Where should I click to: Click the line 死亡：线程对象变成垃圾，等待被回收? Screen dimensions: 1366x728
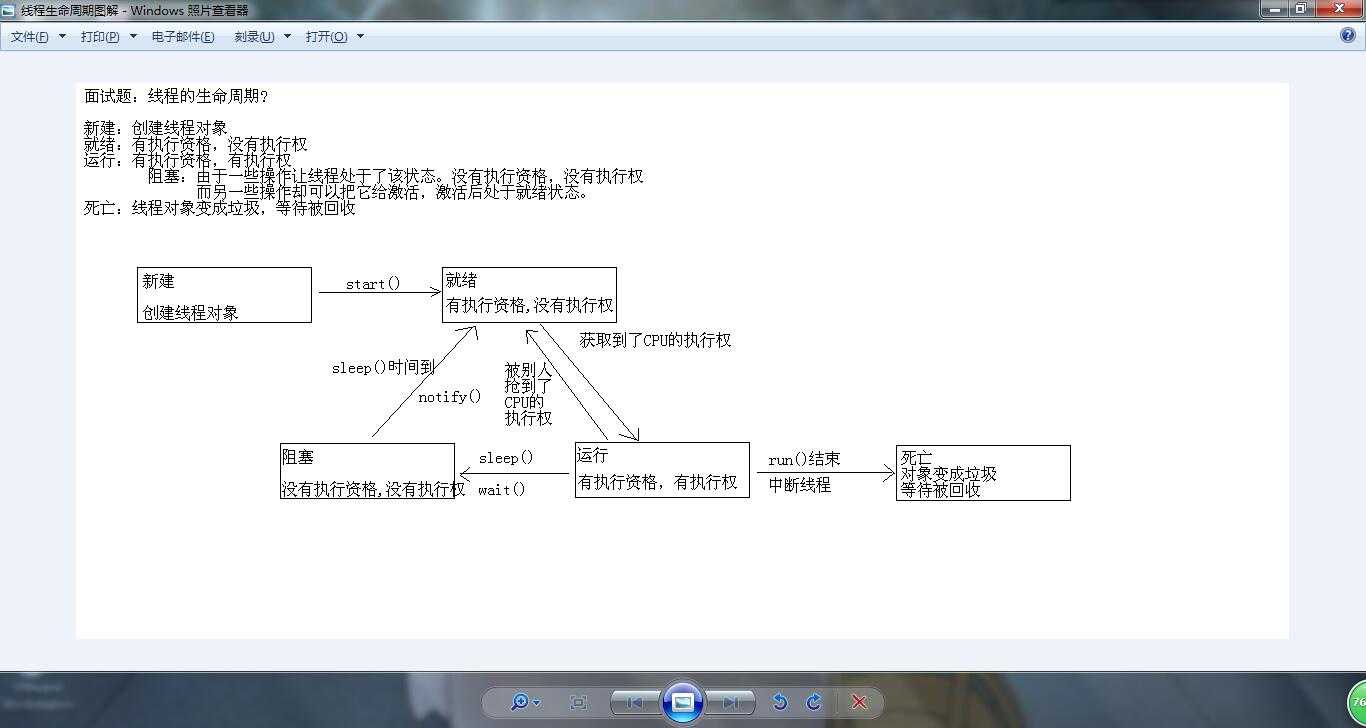click(x=220, y=209)
